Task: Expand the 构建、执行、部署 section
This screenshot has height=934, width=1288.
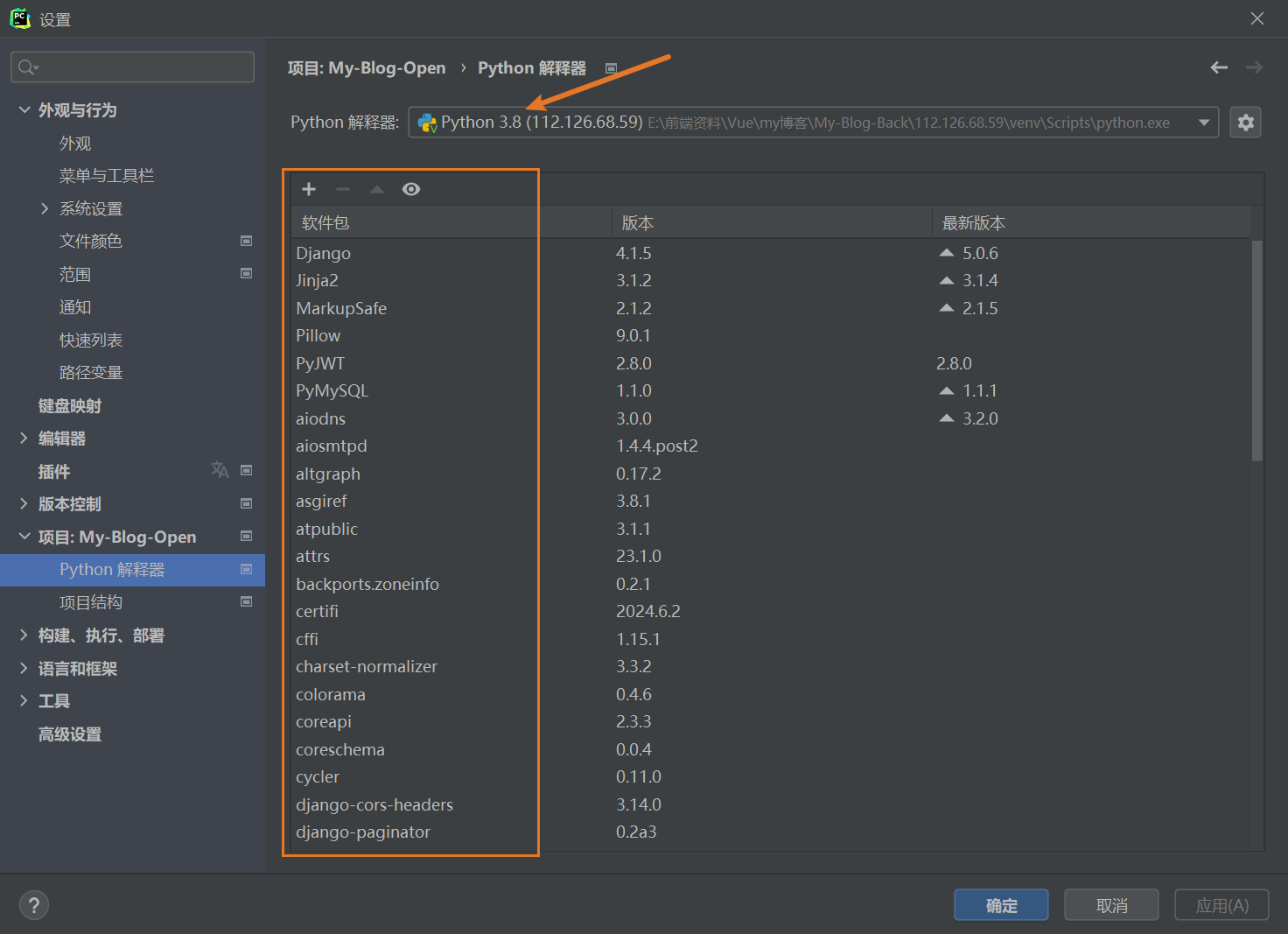Action: [24, 635]
